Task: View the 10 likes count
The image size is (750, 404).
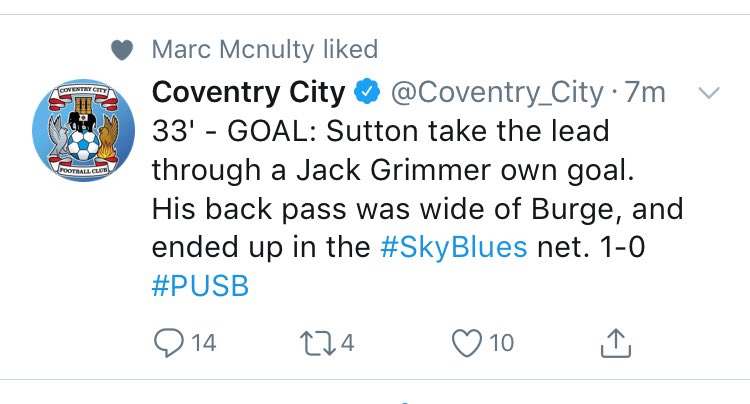Action: pos(501,343)
